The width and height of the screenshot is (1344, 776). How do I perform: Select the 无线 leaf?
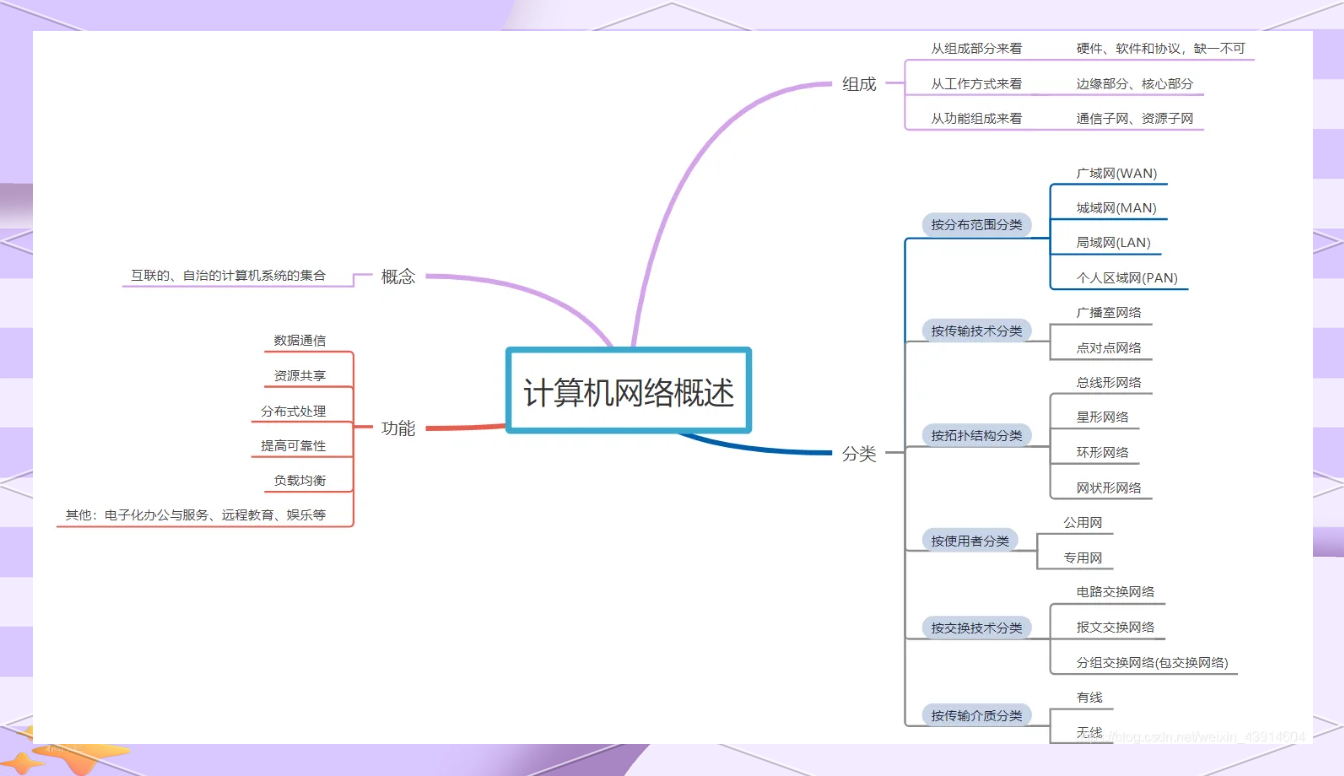[1089, 733]
